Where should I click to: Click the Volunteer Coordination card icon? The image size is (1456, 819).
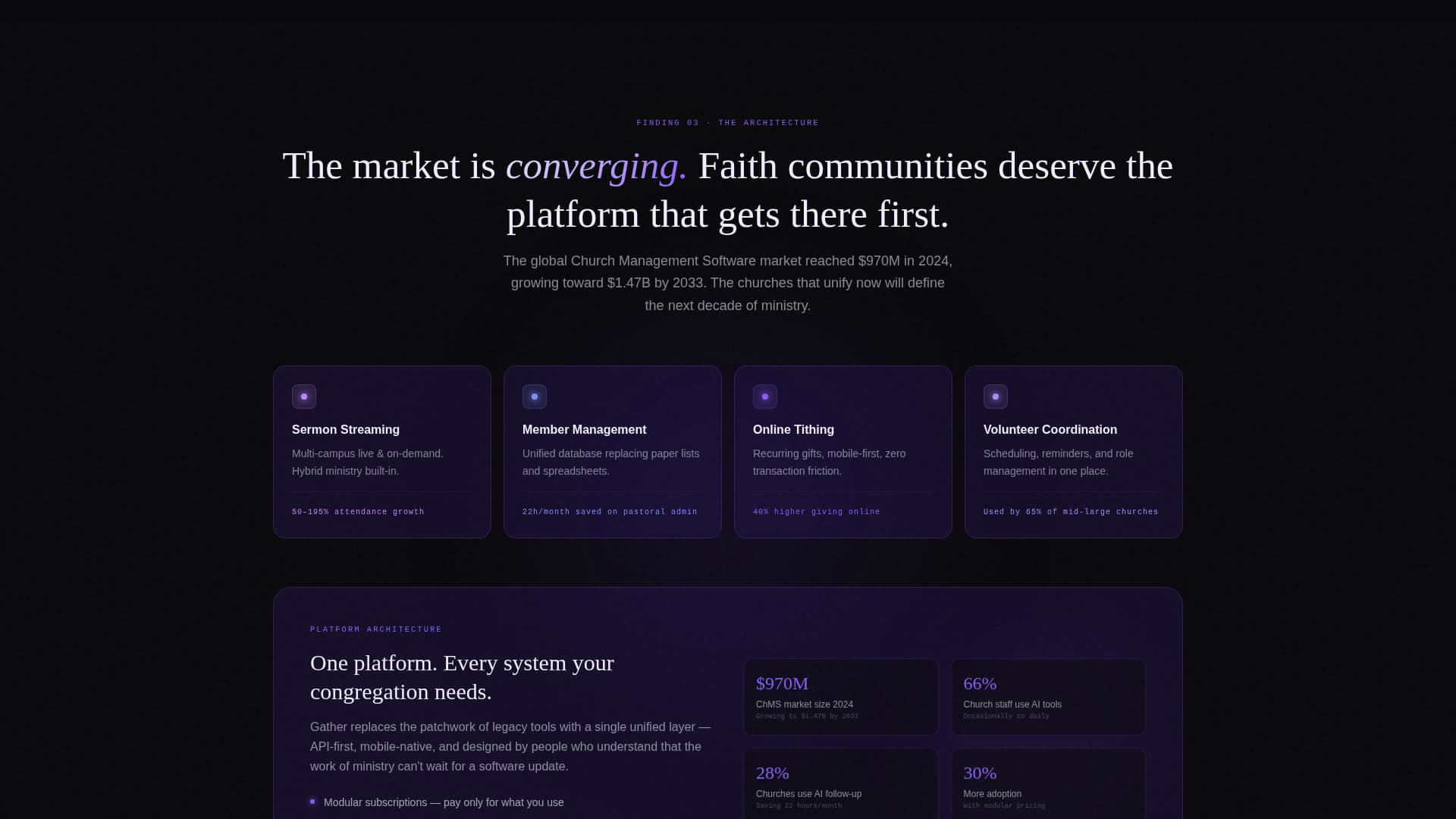[x=996, y=397]
